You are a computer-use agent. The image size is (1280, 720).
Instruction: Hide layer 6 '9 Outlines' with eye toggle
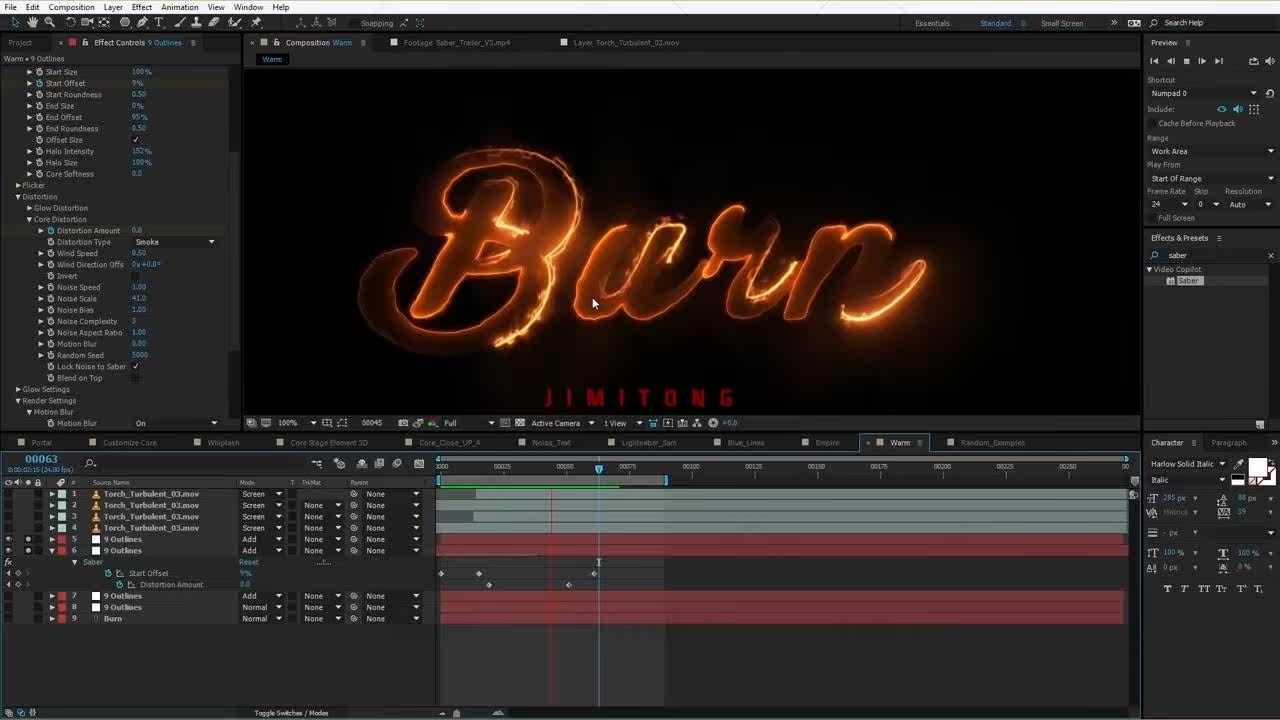(x=9, y=550)
